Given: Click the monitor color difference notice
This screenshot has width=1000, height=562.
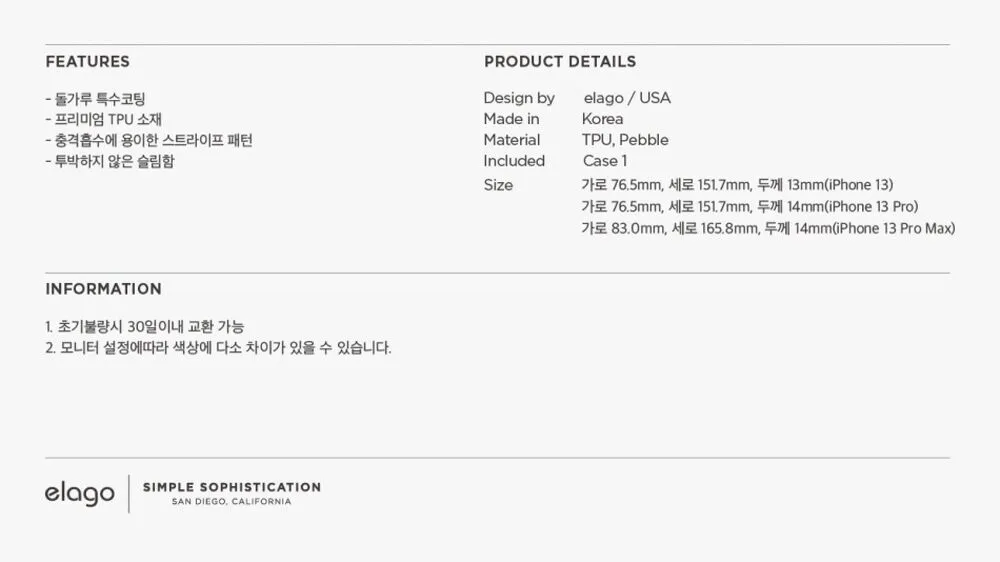Looking at the screenshot, I should tap(218, 348).
